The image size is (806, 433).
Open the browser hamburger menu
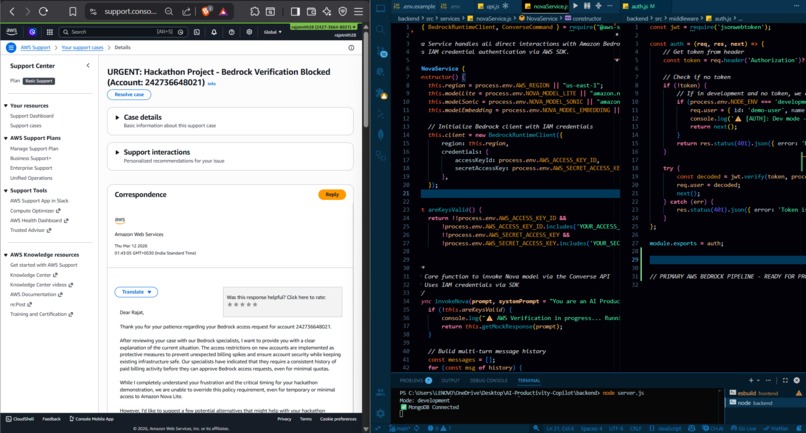359,11
